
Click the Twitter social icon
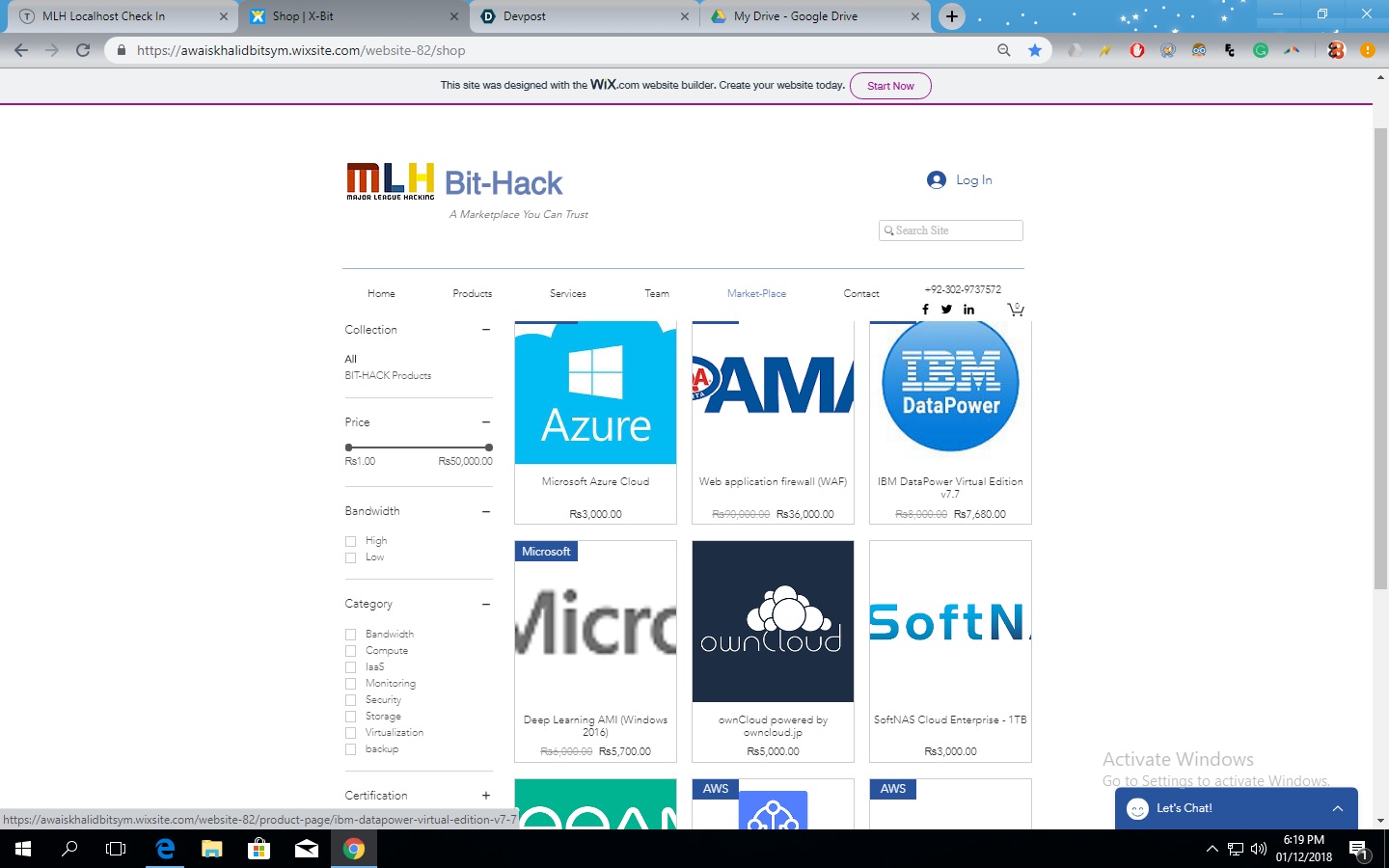(946, 310)
